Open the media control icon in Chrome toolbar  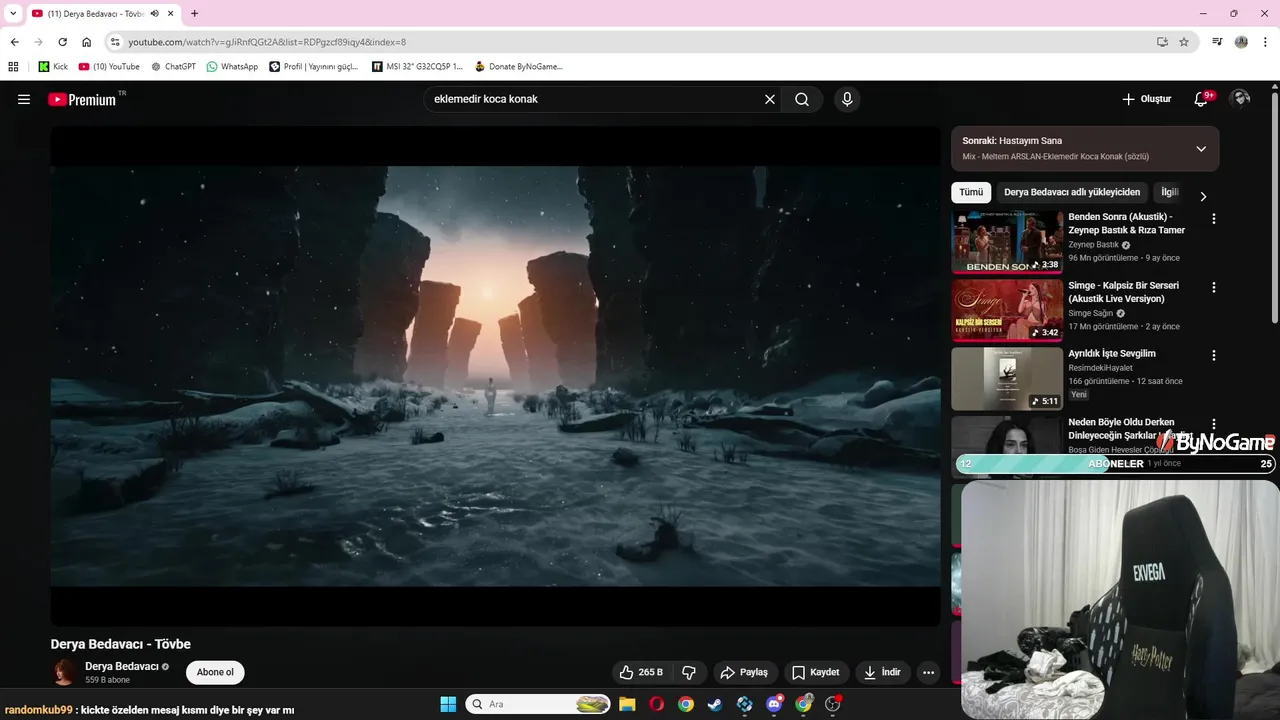[1217, 42]
